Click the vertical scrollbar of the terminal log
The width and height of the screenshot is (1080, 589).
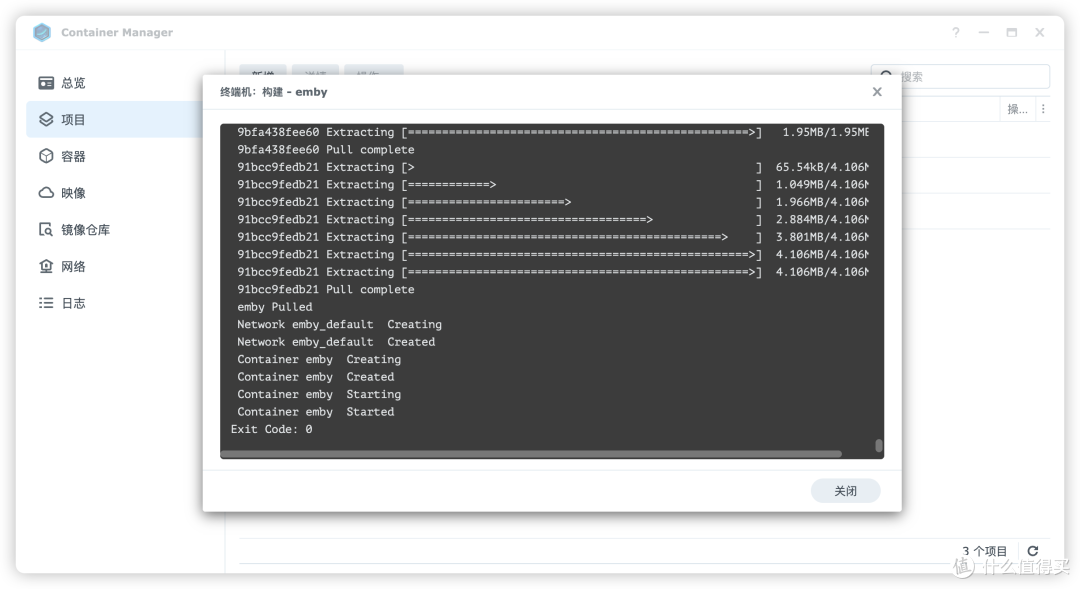[878, 444]
